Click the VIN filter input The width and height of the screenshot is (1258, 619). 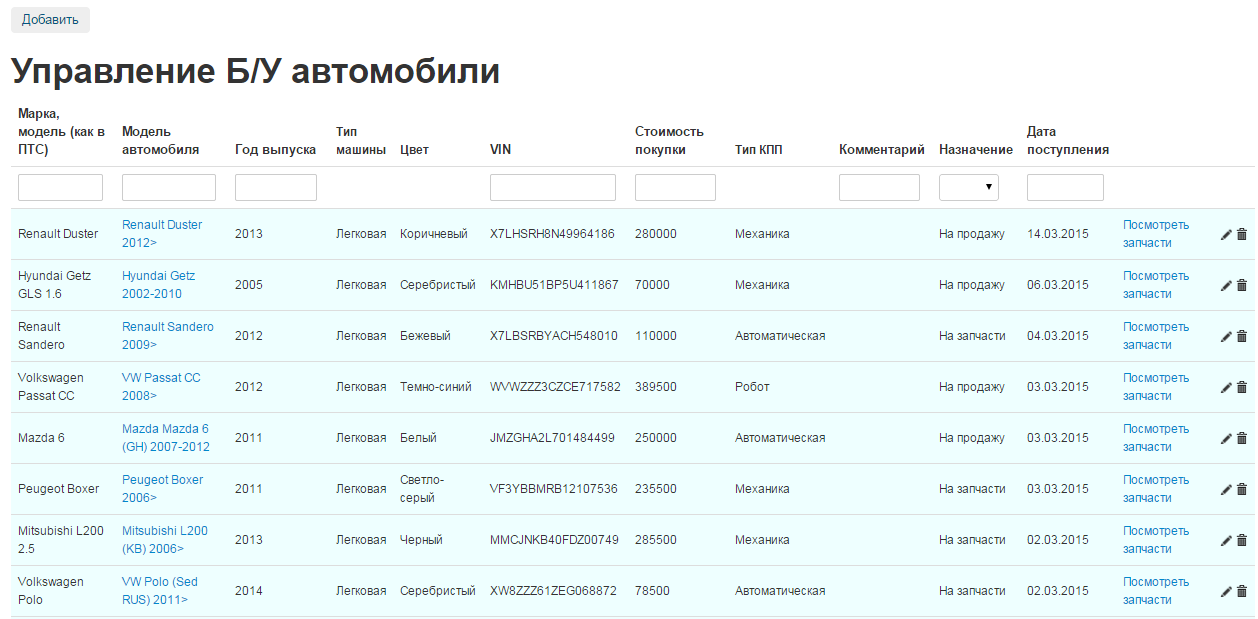553,187
